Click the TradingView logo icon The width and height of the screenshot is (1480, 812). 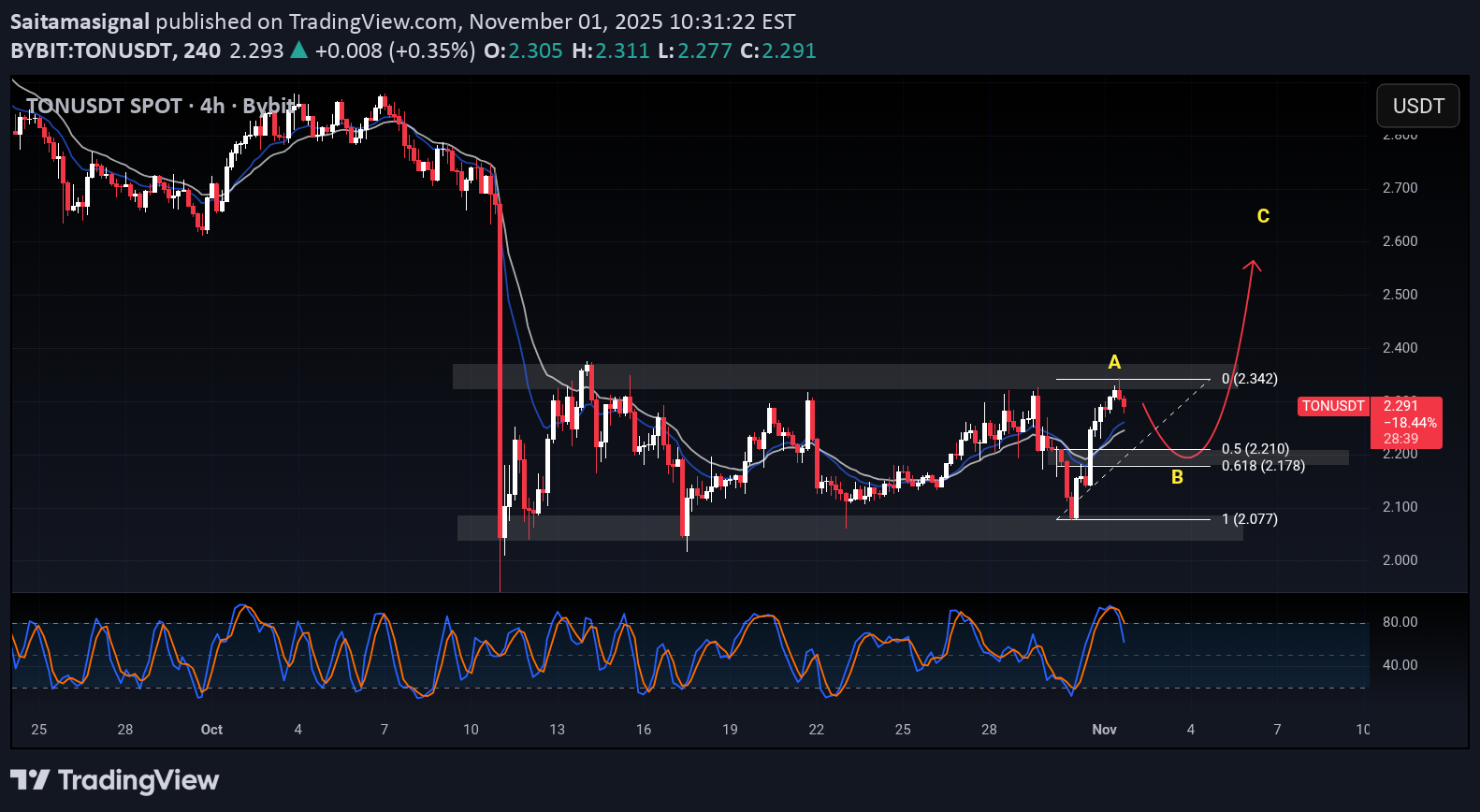point(29,779)
